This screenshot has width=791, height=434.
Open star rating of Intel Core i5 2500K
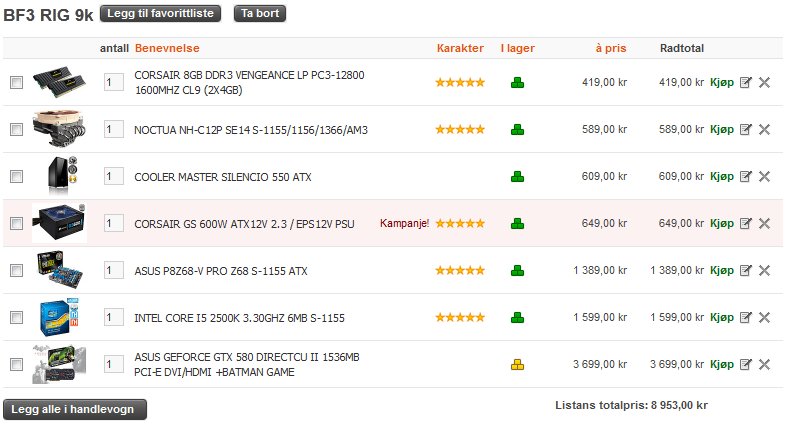click(x=460, y=317)
